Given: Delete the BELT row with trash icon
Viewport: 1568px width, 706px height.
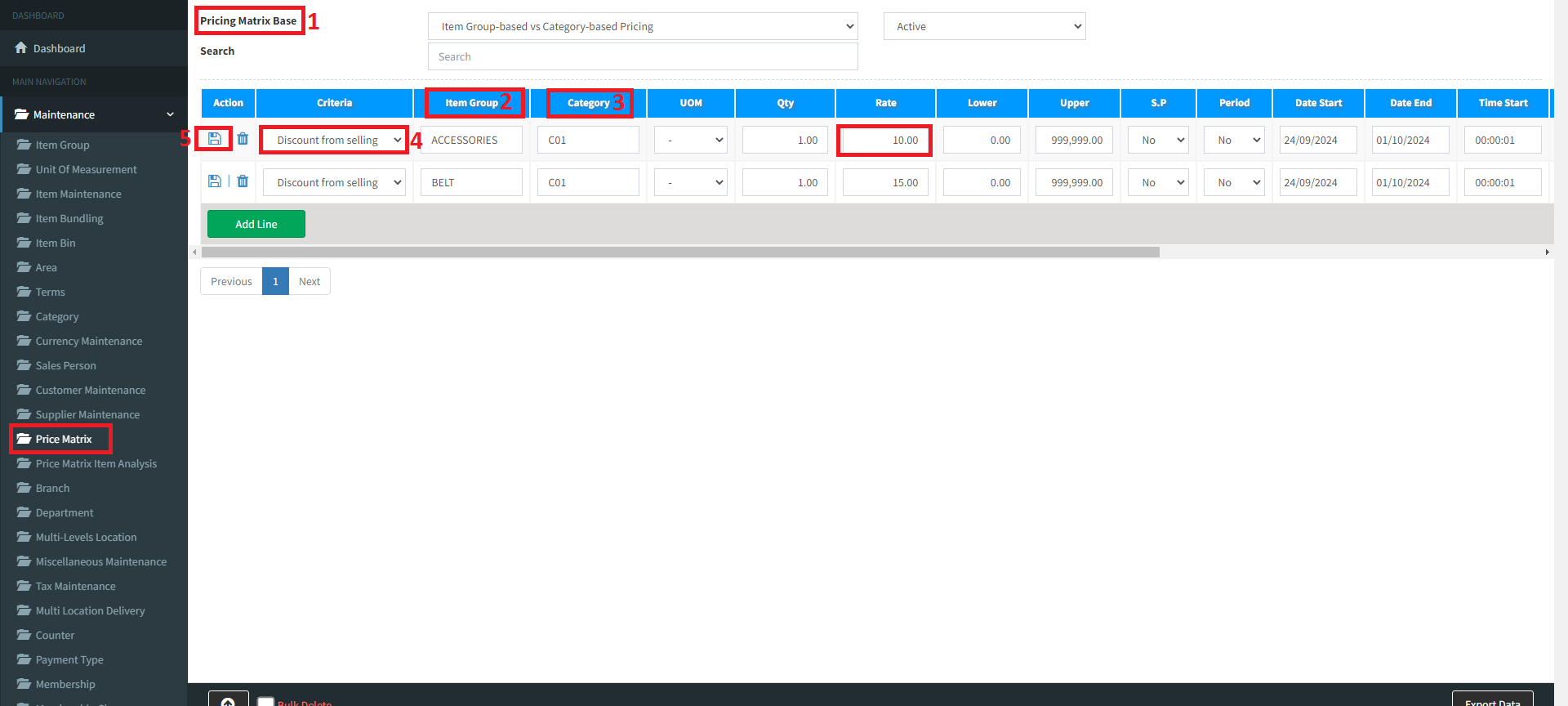Looking at the screenshot, I should coord(243,181).
